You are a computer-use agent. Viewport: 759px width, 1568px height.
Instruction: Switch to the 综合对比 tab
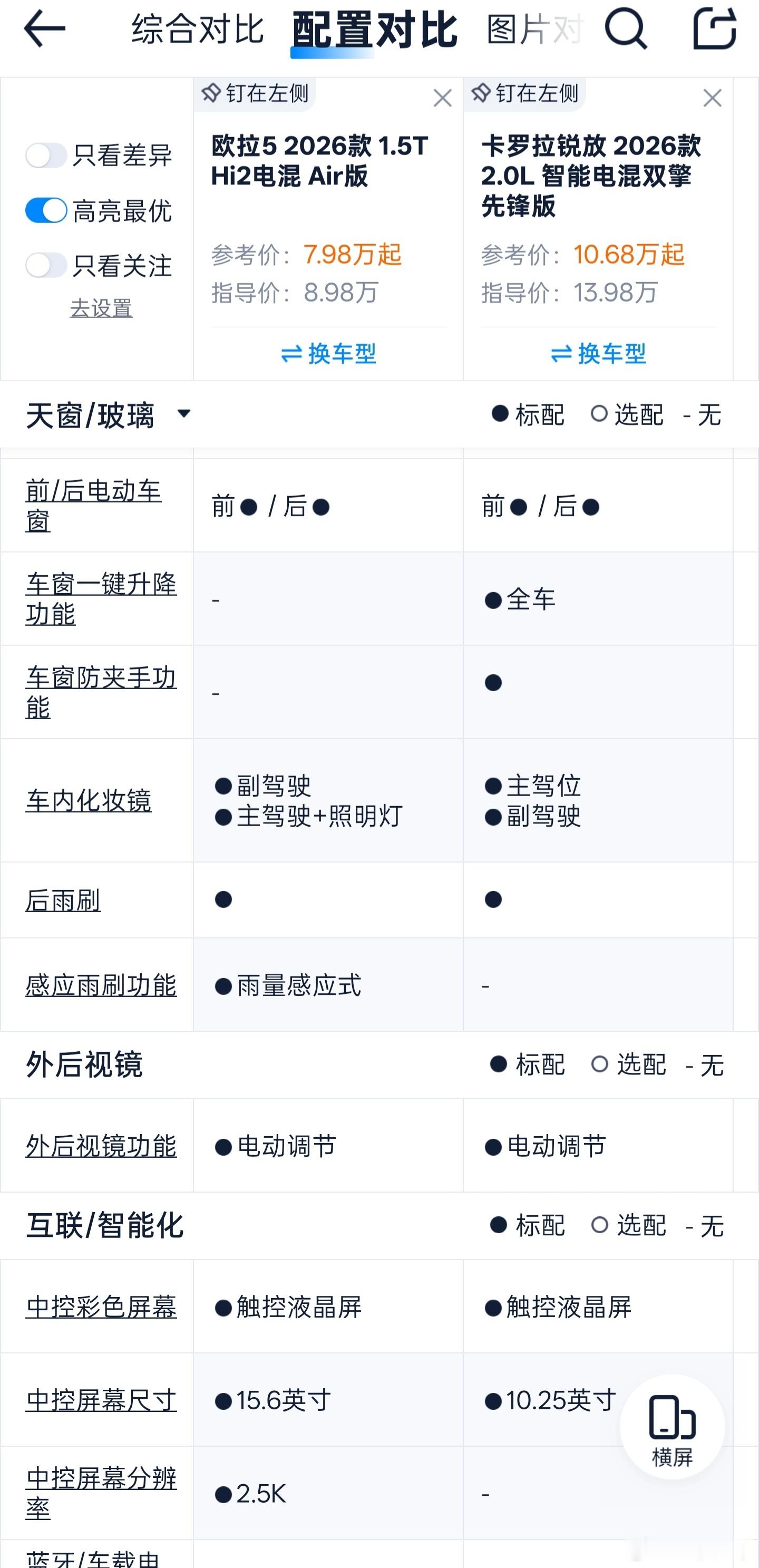click(x=197, y=29)
